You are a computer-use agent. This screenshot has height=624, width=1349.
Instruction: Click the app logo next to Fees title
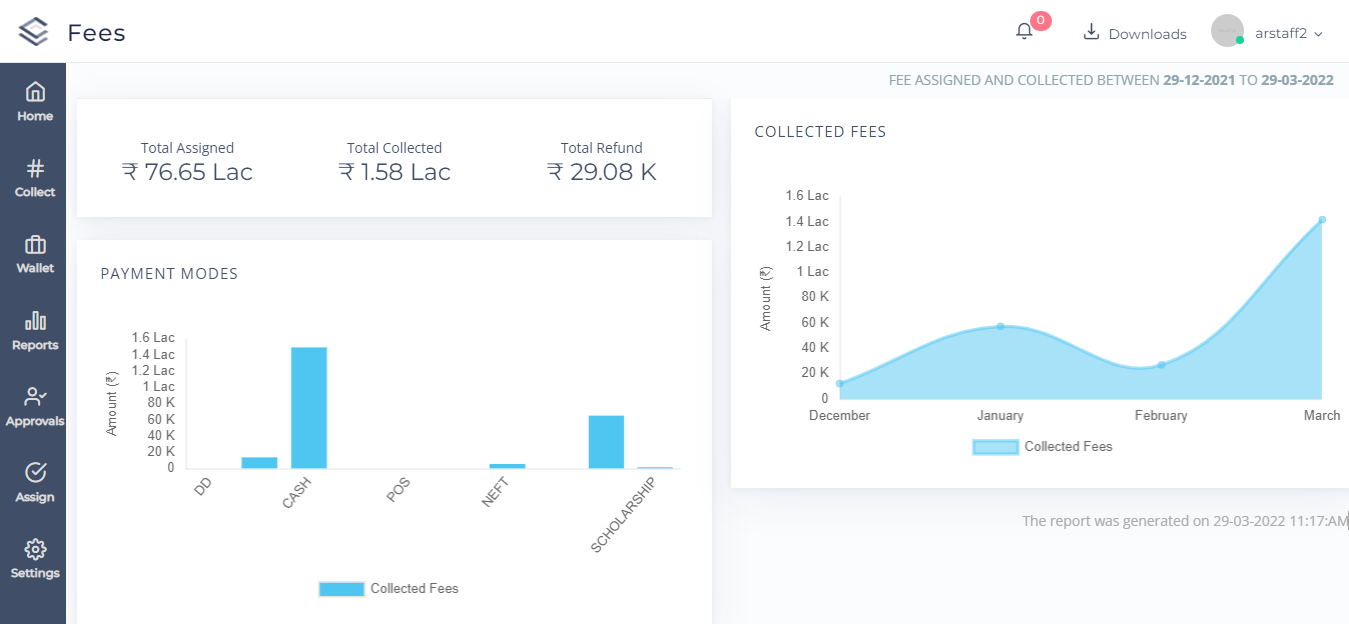(x=34, y=31)
